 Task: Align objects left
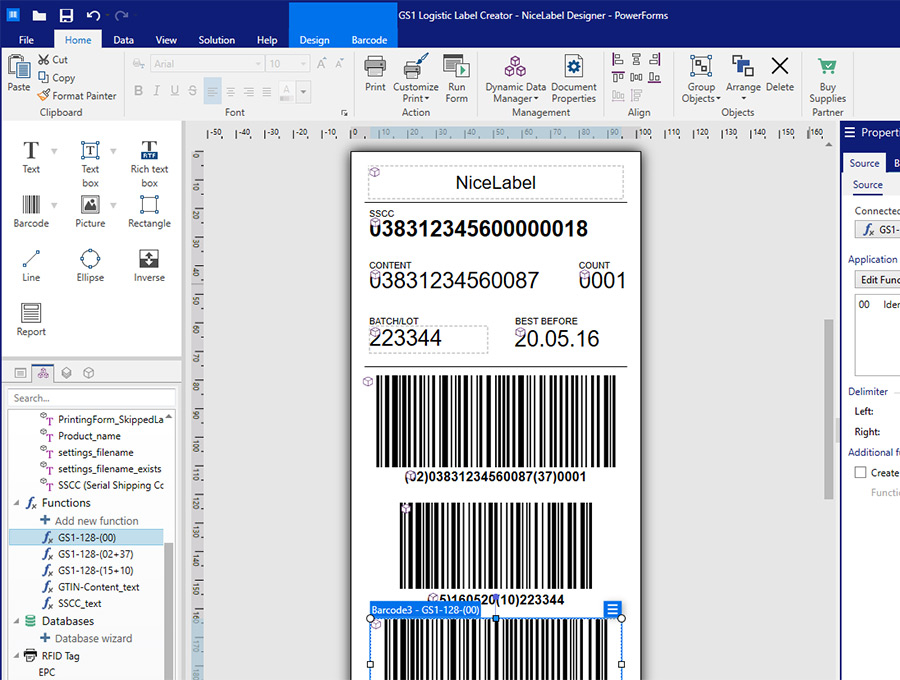pyautogui.click(x=618, y=59)
